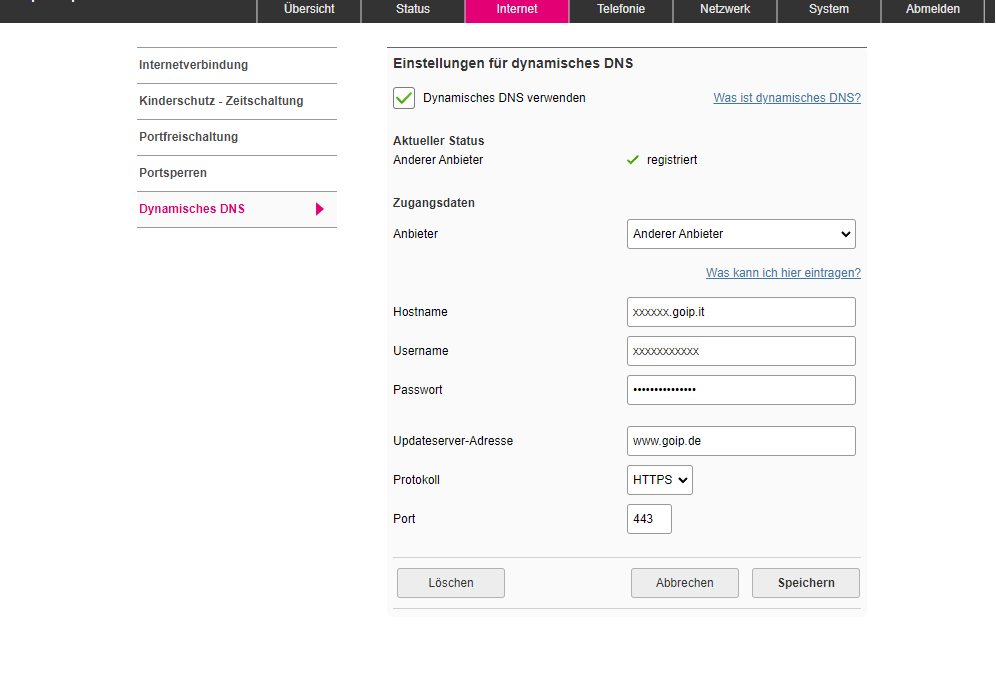The width and height of the screenshot is (996, 686).
Task: Switch to the Telefonie tab
Action: coord(621,10)
